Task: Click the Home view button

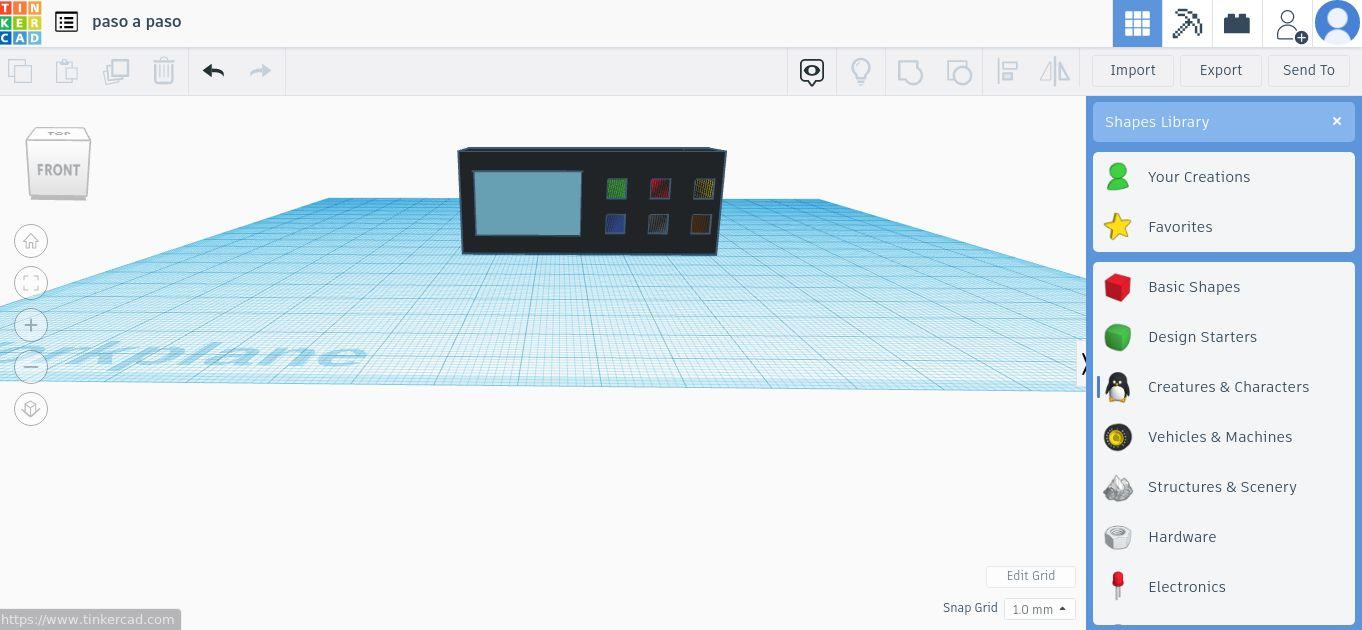Action: pos(31,241)
